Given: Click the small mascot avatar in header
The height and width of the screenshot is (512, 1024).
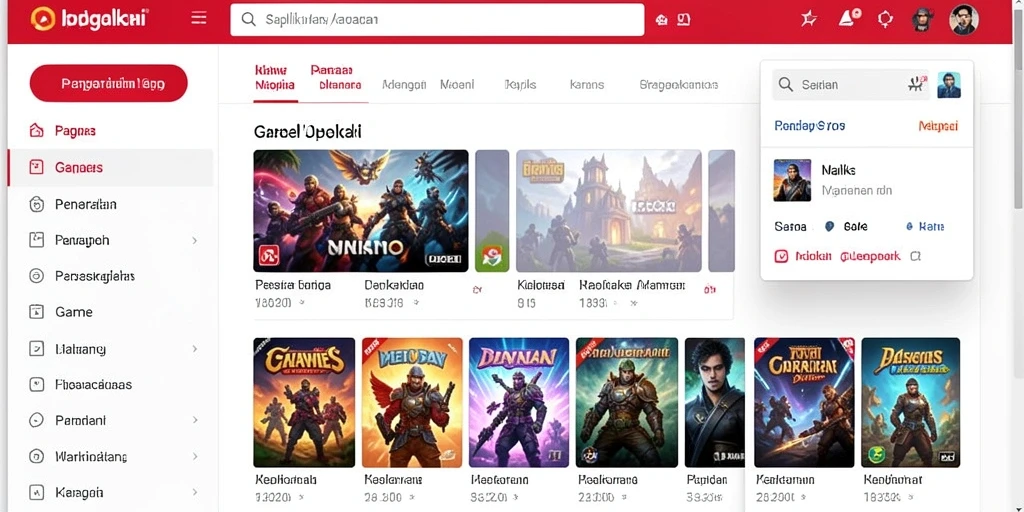Looking at the screenshot, I should click(x=921, y=20).
